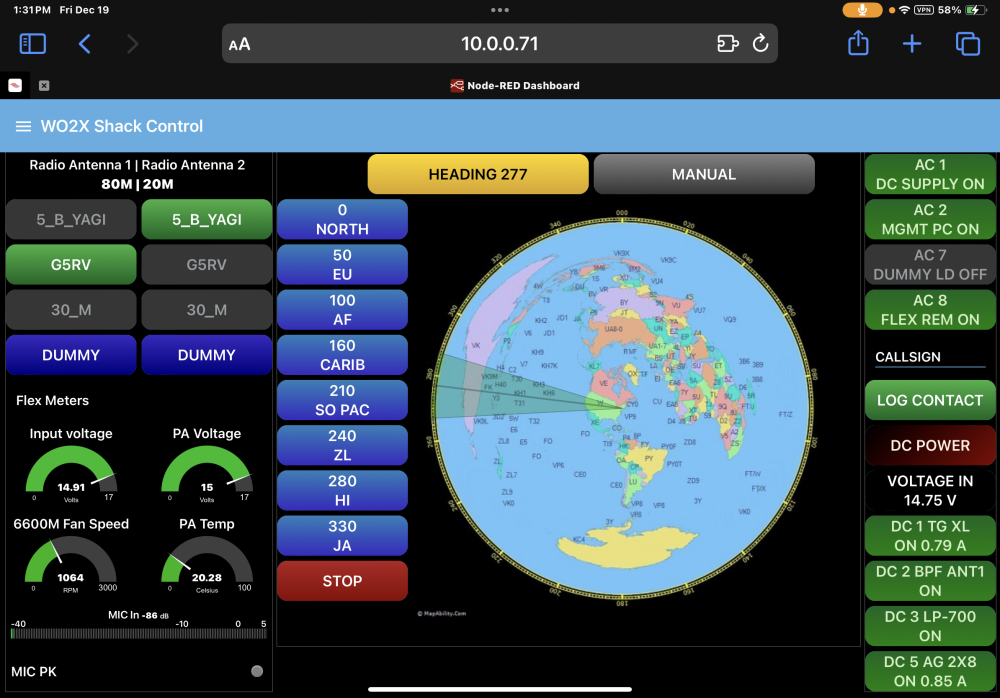Open the Share sheet
The width and height of the screenshot is (1000, 698).
click(x=858, y=43)
